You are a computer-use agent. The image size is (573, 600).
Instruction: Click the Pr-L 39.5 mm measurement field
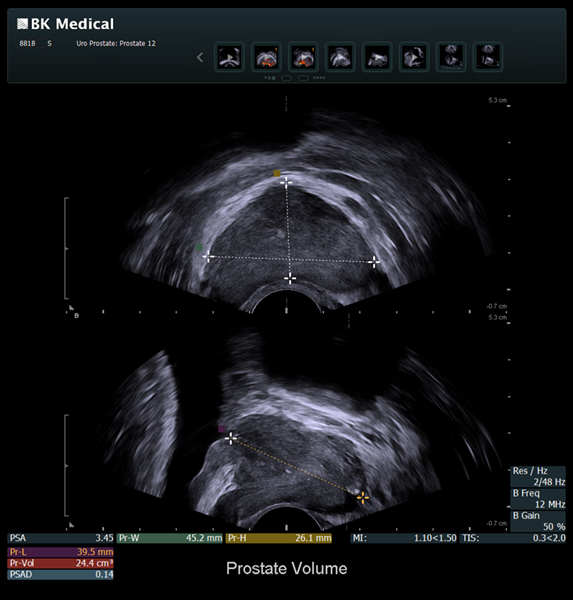click(x=61, y=552)
